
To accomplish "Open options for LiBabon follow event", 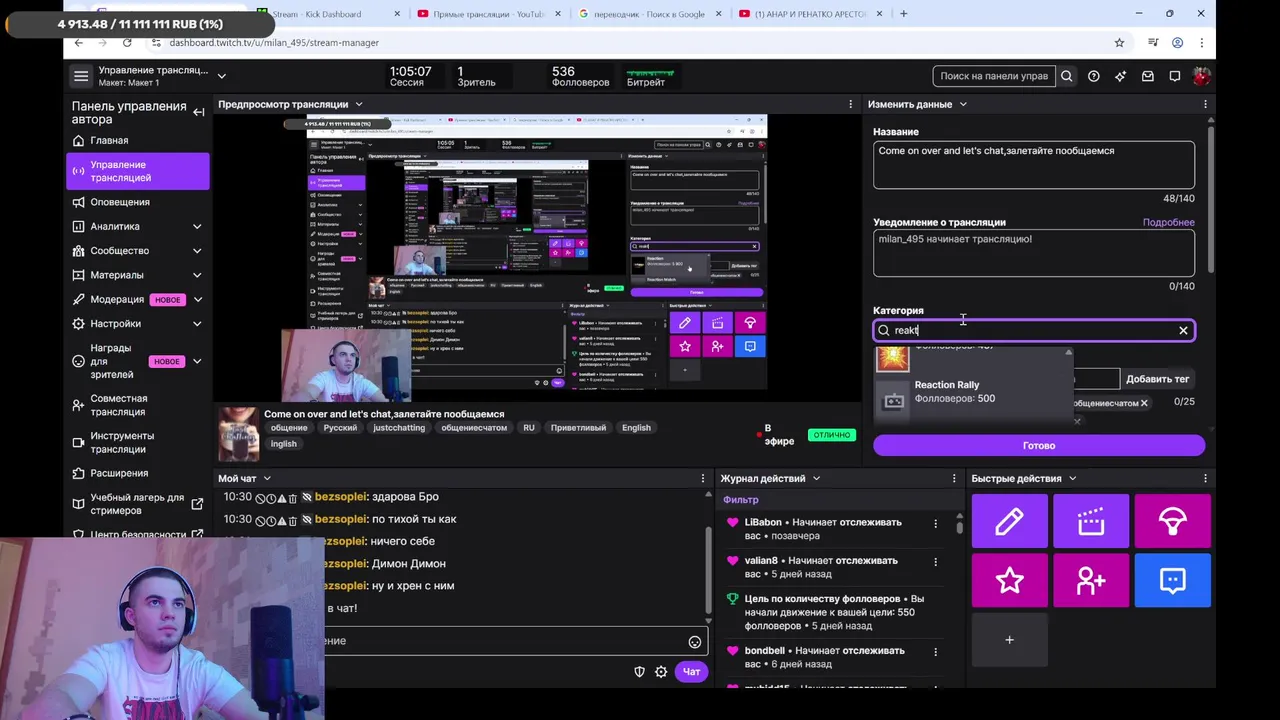I will click(935, 523).
